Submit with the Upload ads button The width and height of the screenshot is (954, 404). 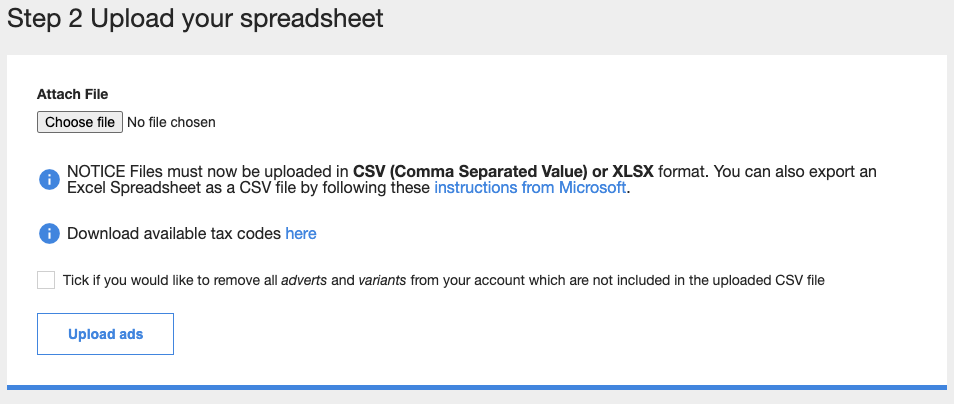pos(105,334)
